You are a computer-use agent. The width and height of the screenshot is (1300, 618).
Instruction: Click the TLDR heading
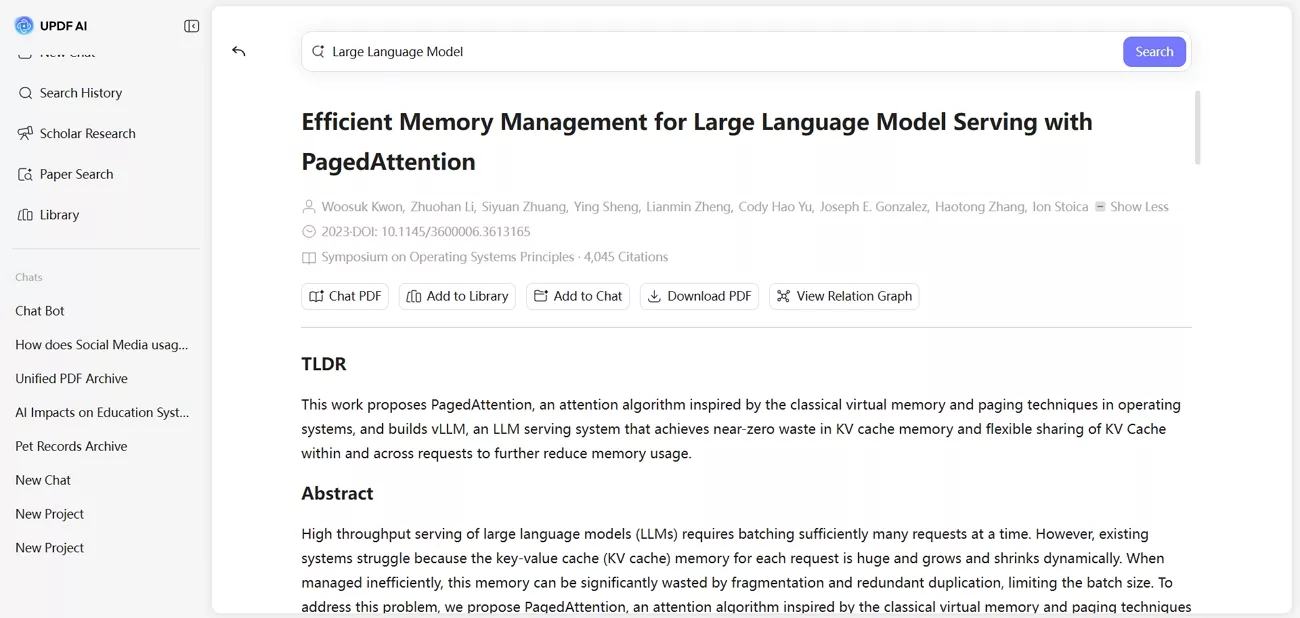tap(324, 364)
